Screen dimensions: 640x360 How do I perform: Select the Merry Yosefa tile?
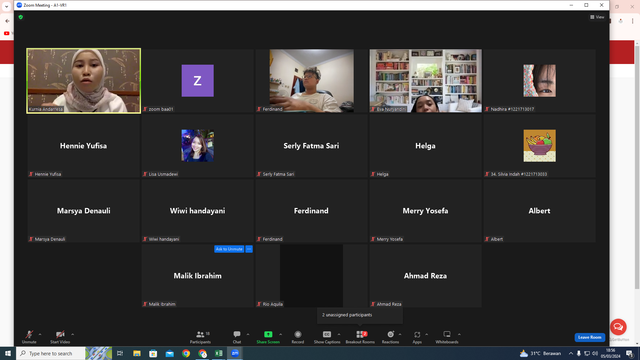[425, 211]
